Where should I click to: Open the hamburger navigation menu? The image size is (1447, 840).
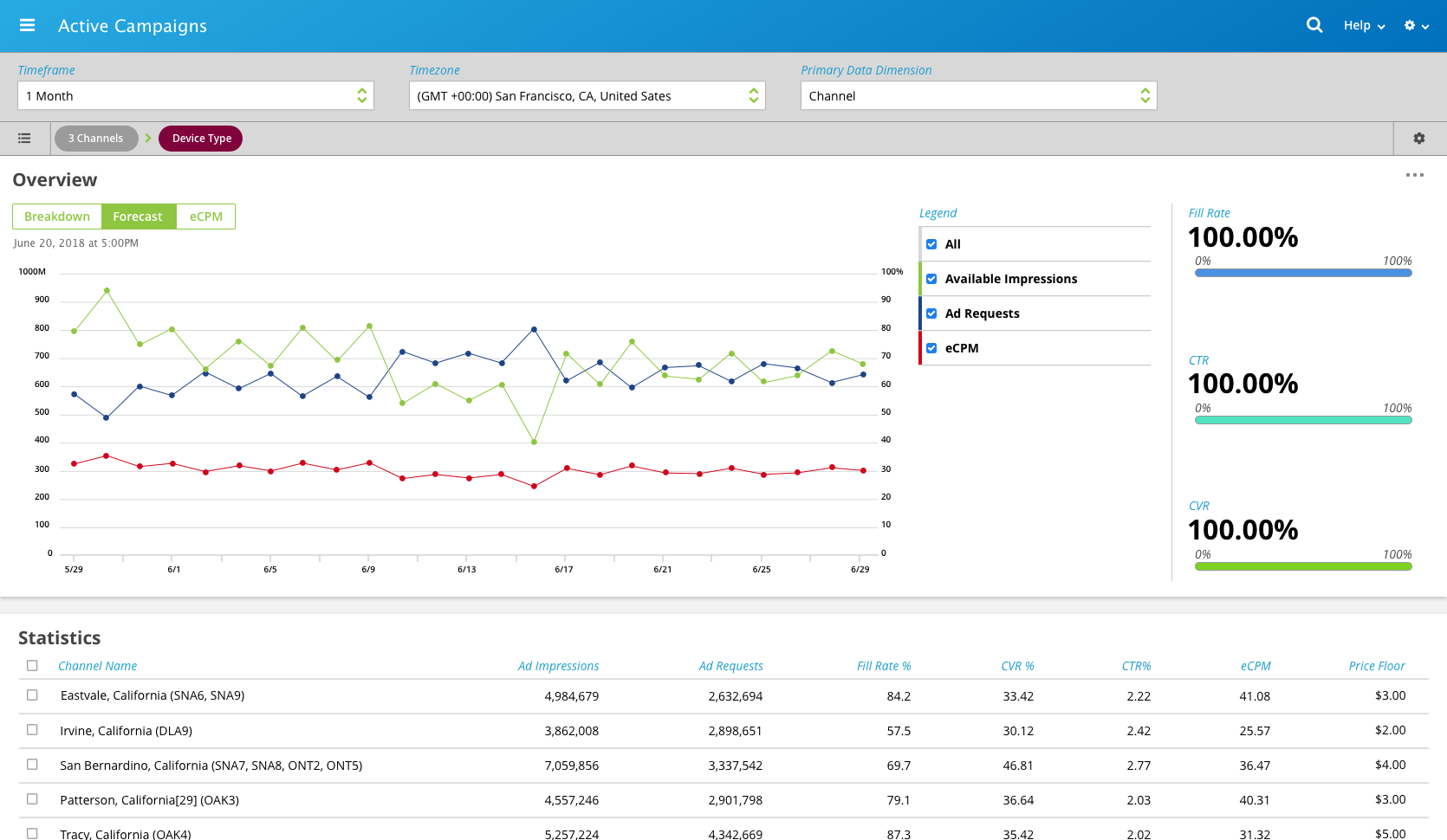27,25
